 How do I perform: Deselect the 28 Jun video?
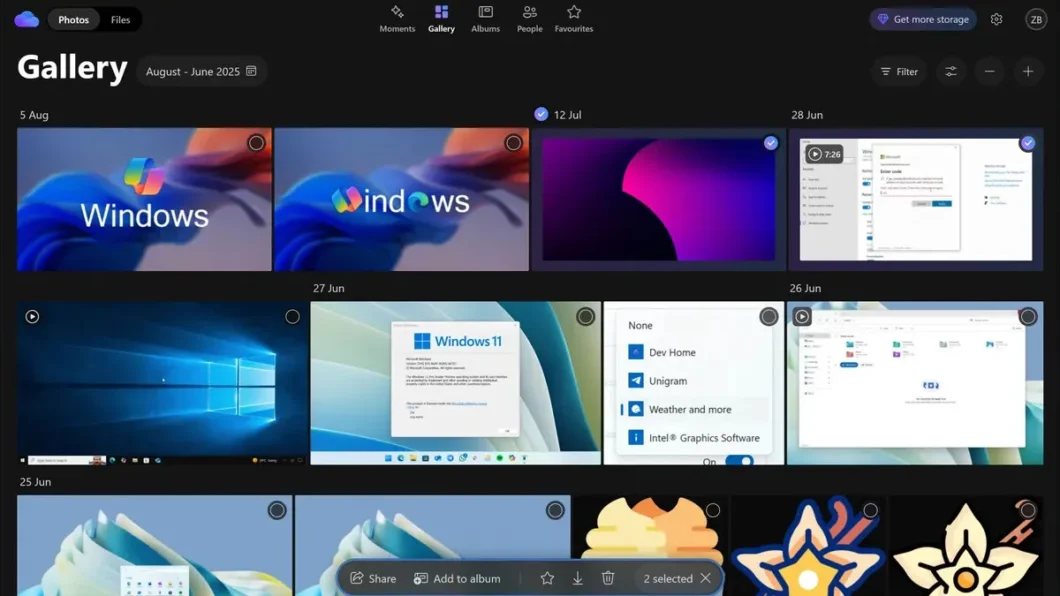click(x=1028, y=142)
